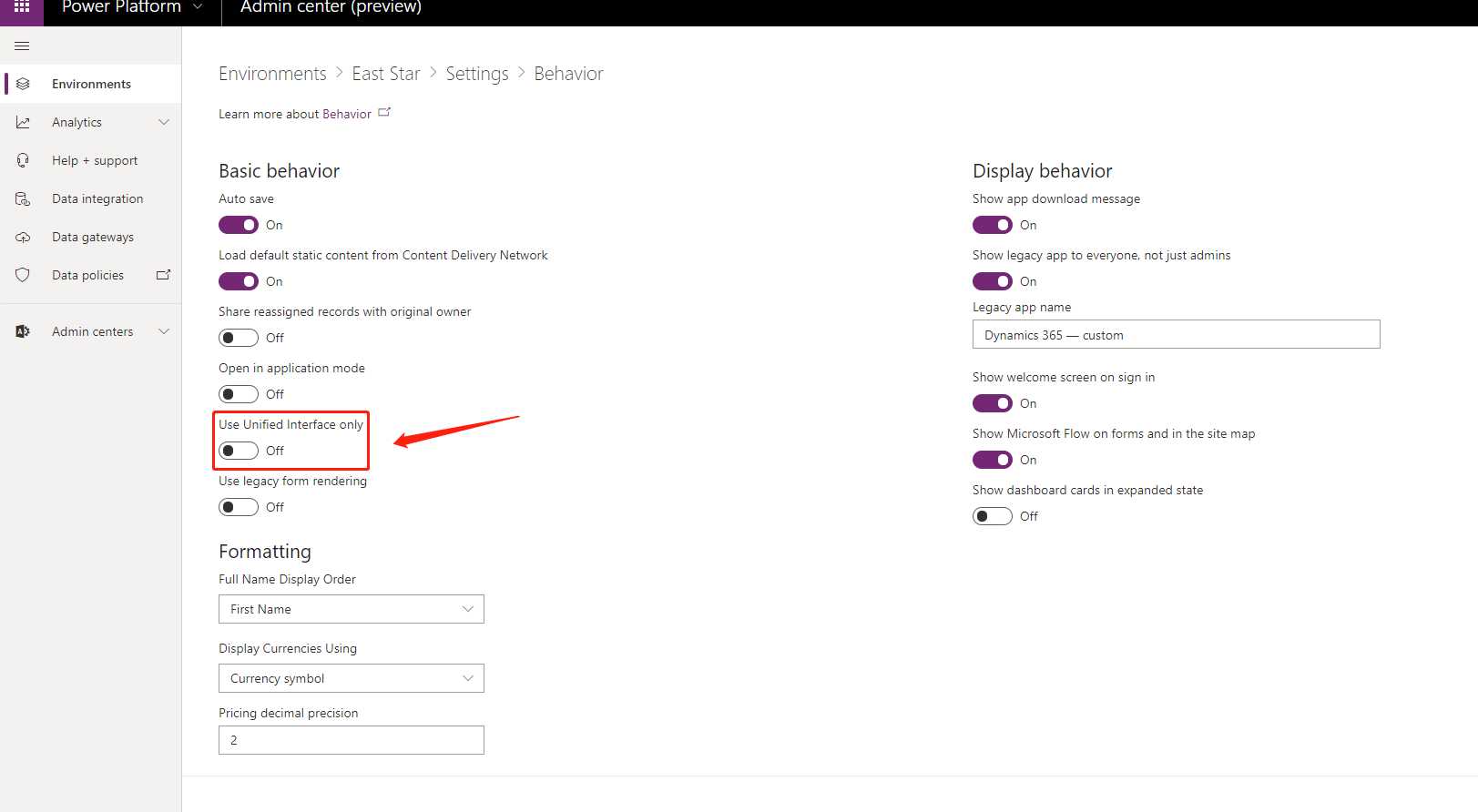Toggle Show legacy app to everyone switch
This screenshot has width=1478, height=812.
coord(993,281)
